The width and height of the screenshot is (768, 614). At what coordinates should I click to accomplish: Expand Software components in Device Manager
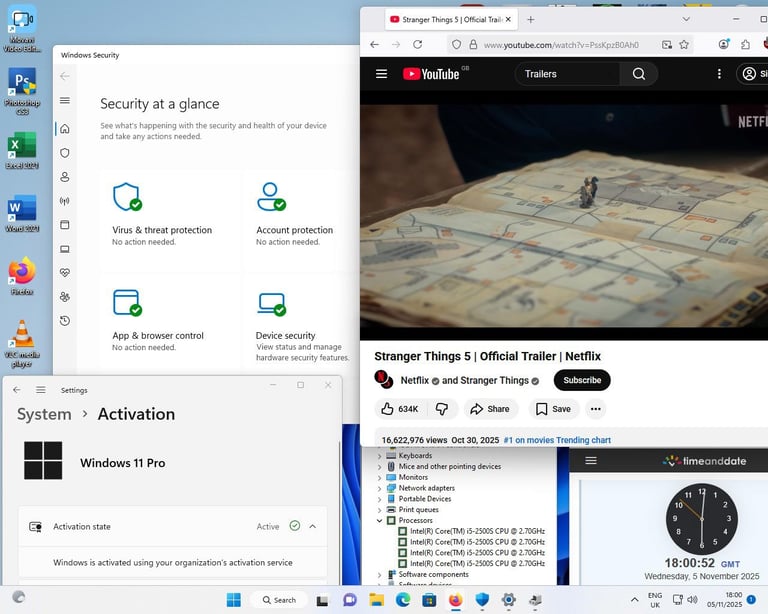click(380, 575)
